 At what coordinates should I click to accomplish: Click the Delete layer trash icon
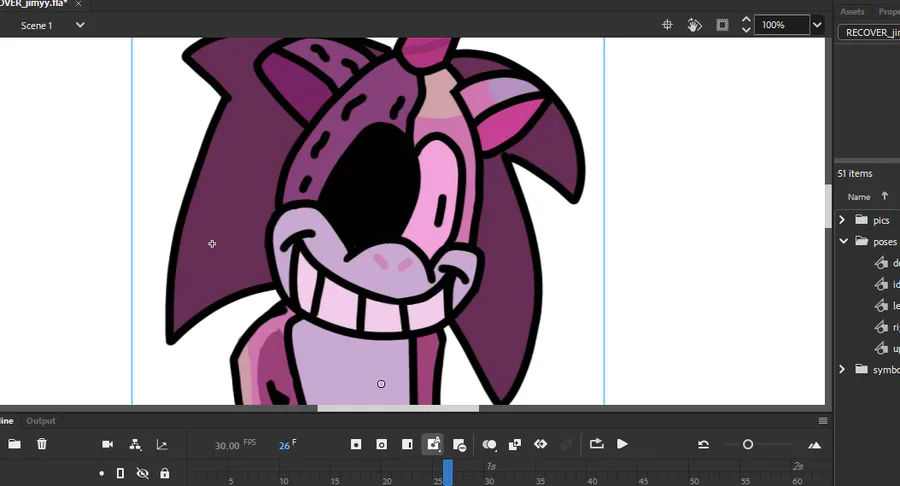(42, 444)
